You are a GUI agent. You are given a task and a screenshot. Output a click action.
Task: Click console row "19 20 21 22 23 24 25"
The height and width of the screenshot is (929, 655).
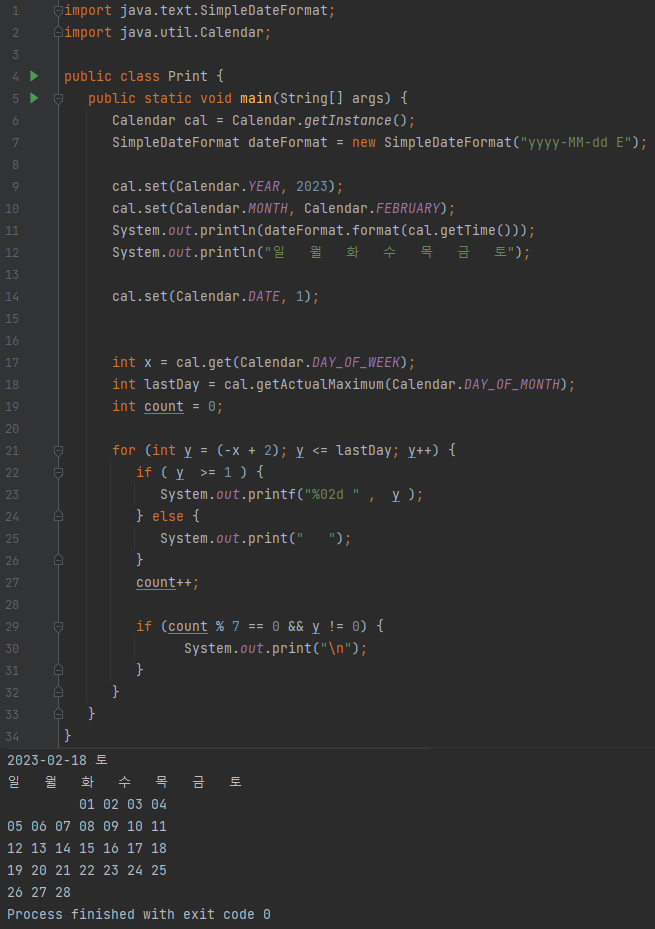coord(87,870)
